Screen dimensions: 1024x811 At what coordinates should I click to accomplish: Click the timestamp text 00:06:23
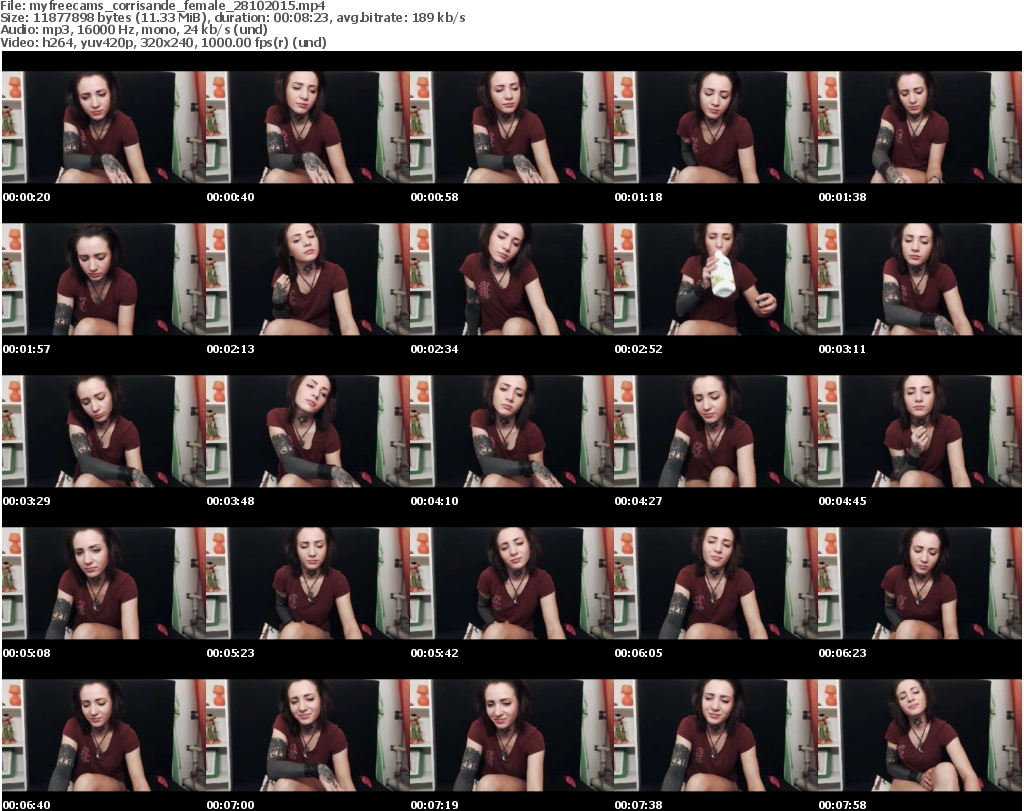(x=842, y=653)
